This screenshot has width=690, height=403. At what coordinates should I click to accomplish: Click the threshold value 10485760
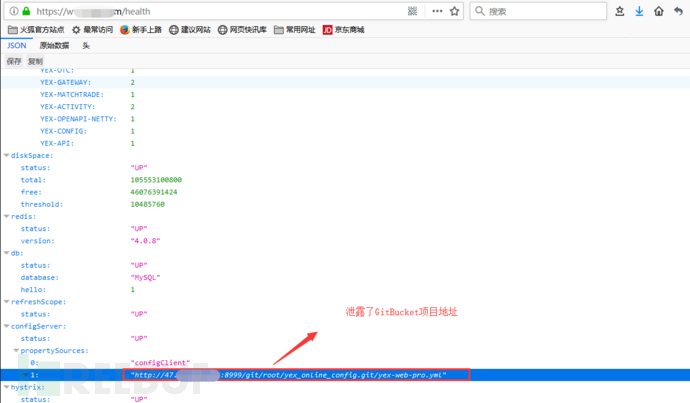[x=147, y=204]
